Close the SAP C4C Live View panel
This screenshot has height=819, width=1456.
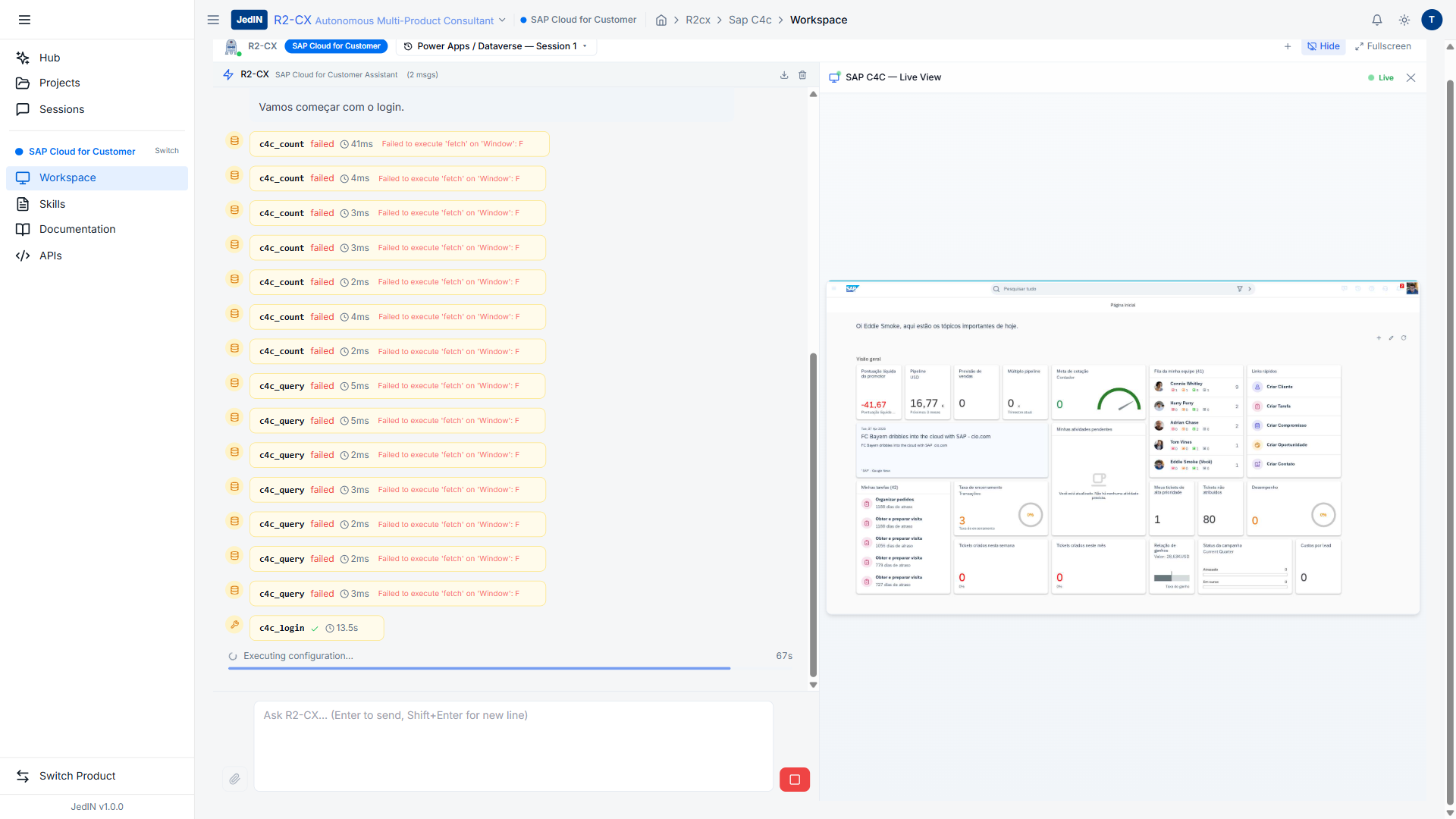coord(1410,77)
